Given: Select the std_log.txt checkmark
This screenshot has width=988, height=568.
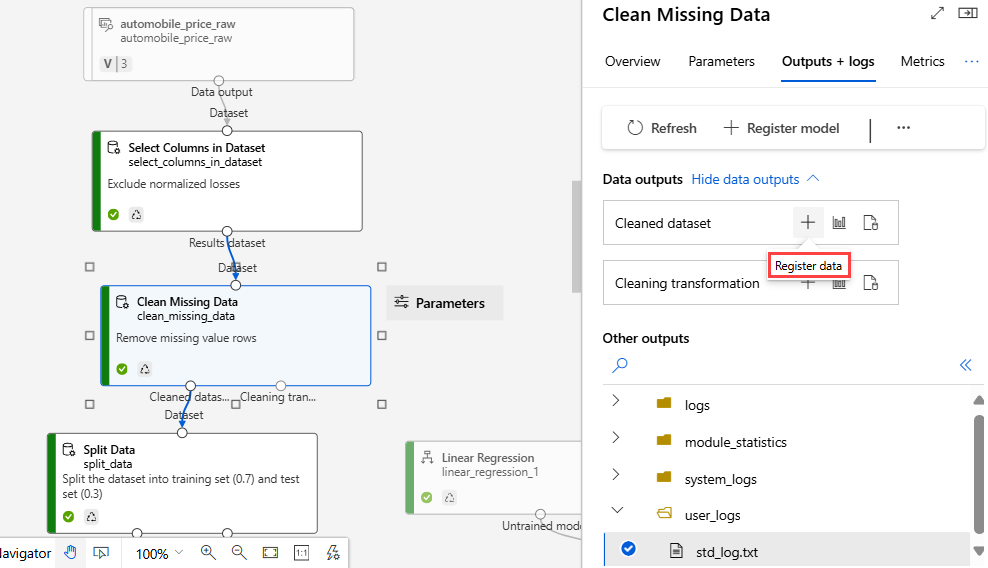Looking at the screenshot, I should (x=628, y=548).
